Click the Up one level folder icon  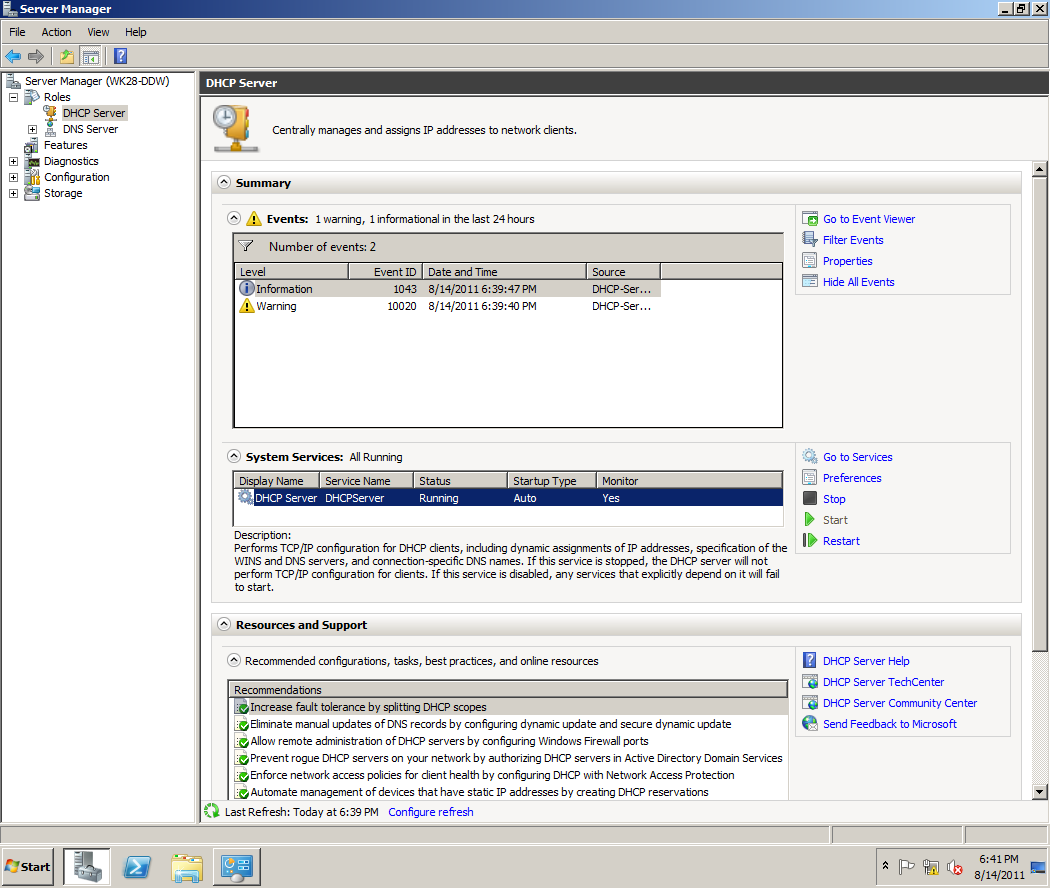67,56
